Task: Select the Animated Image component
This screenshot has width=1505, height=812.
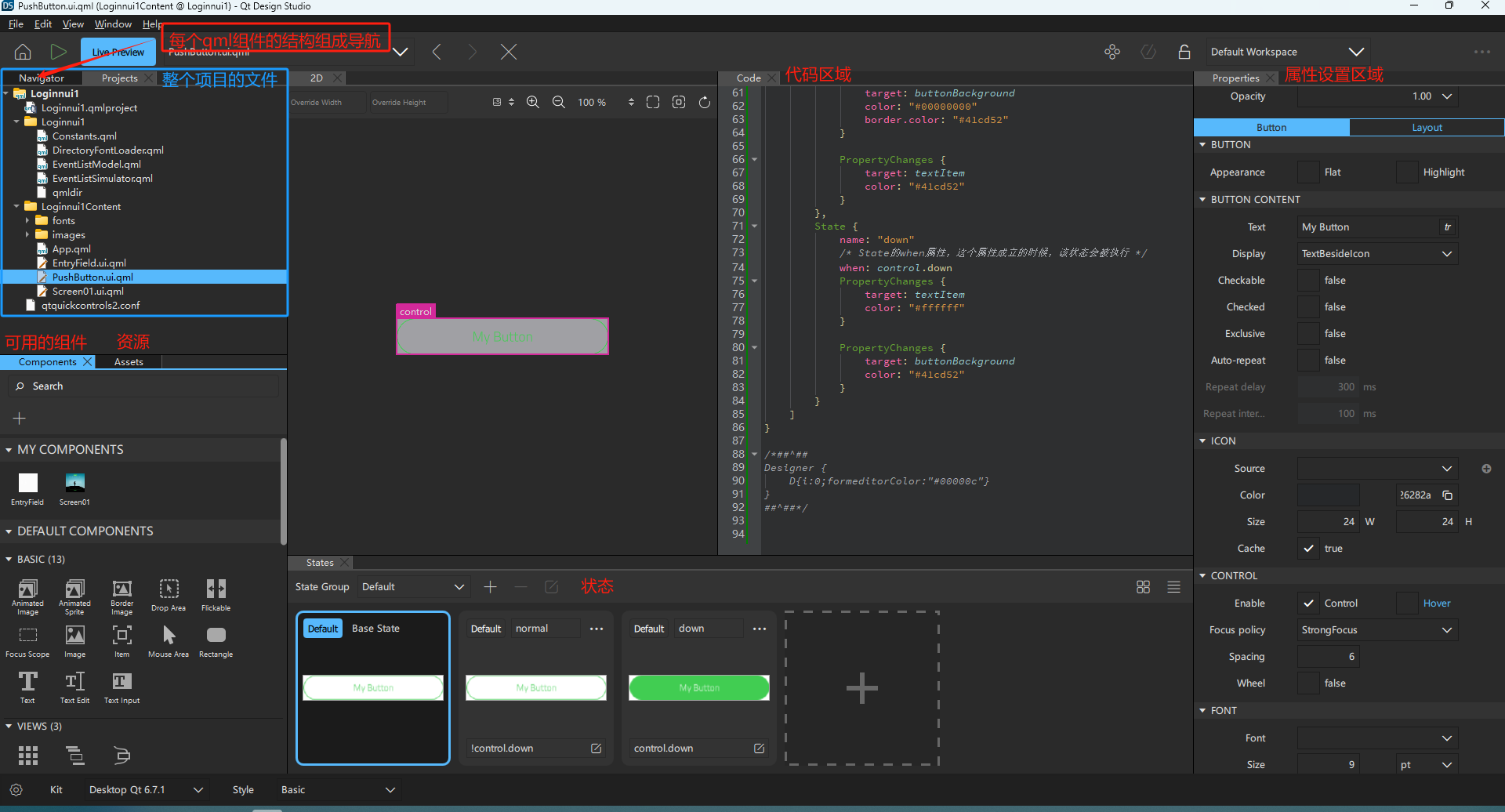Action: tap(27, 597)
